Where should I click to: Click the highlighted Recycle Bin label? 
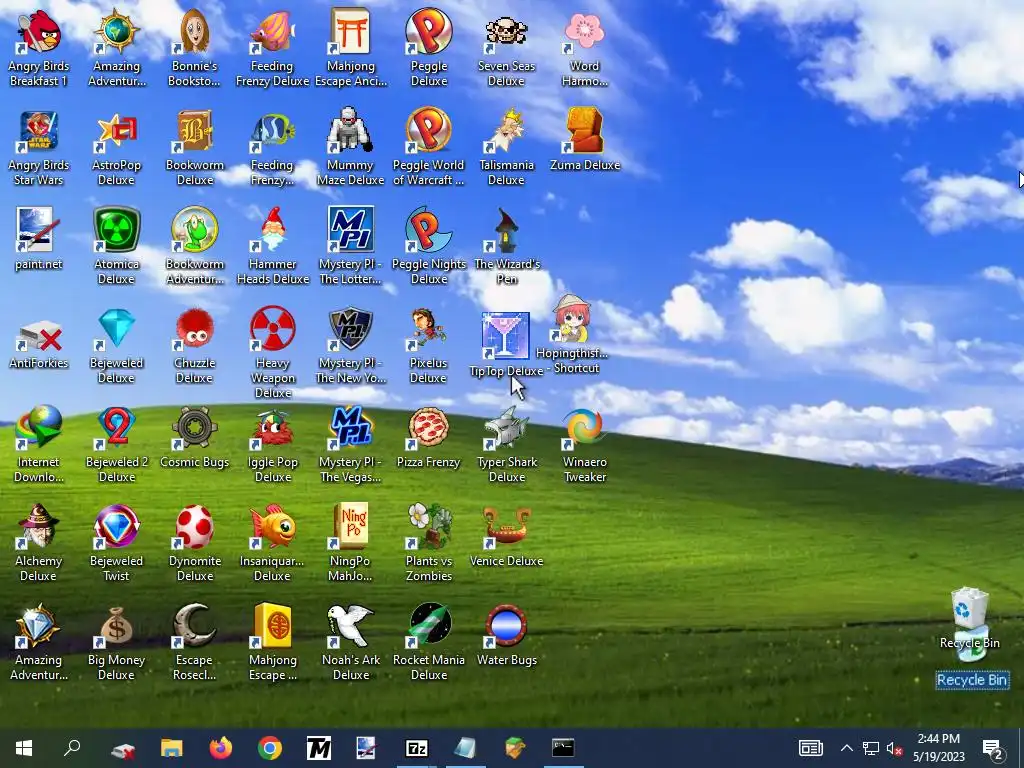click(972, 680)
